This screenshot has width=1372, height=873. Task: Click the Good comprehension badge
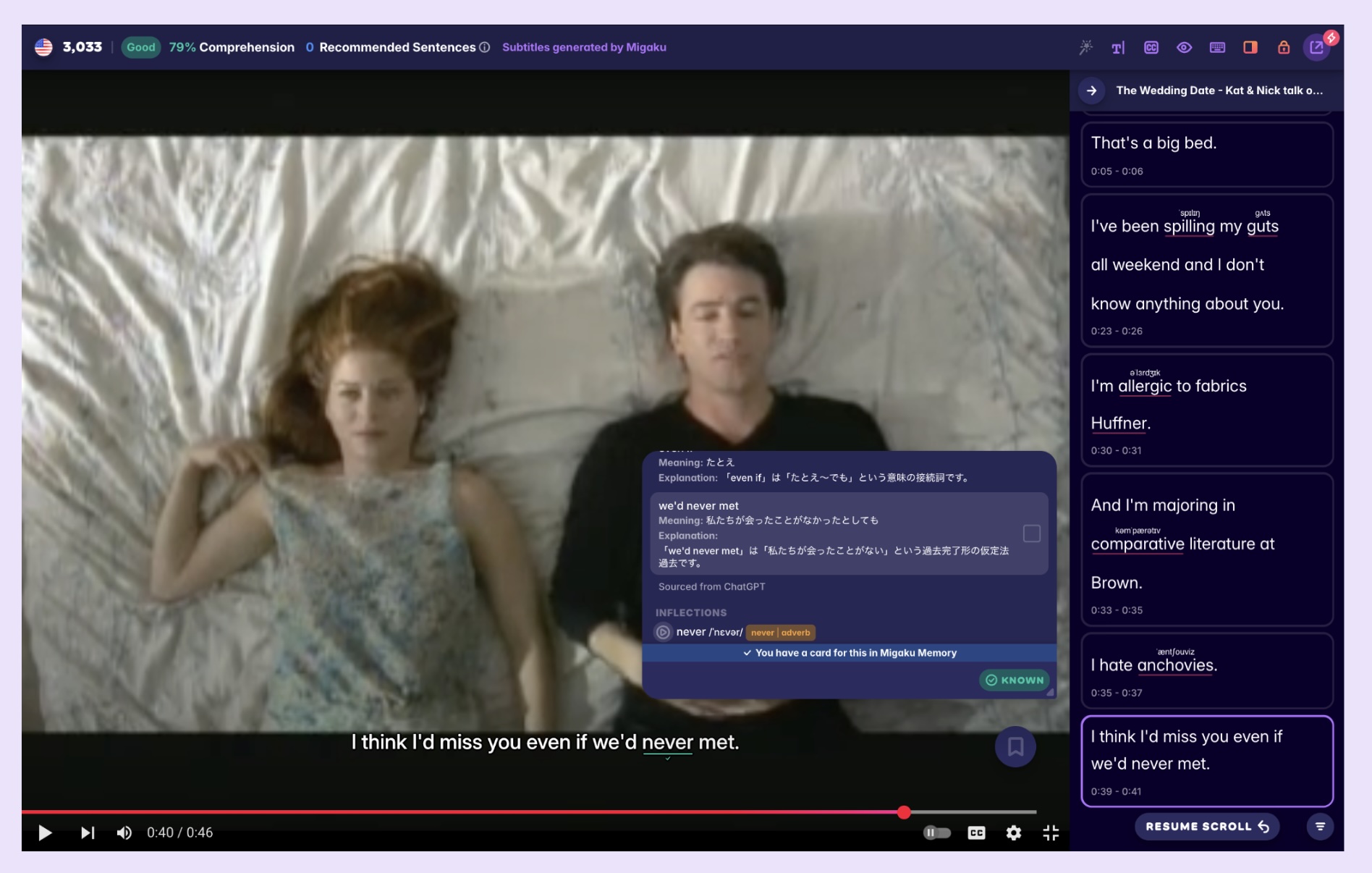pos(140,47)
